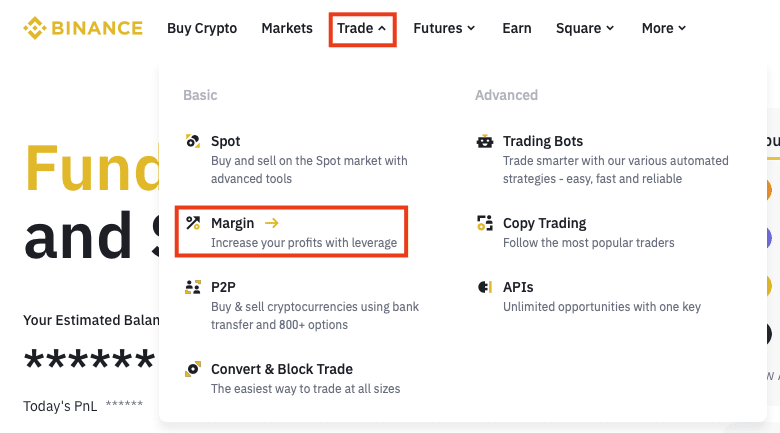Select Spot trading from the menu
Viewport: 780px width, 433px height.
226,141
